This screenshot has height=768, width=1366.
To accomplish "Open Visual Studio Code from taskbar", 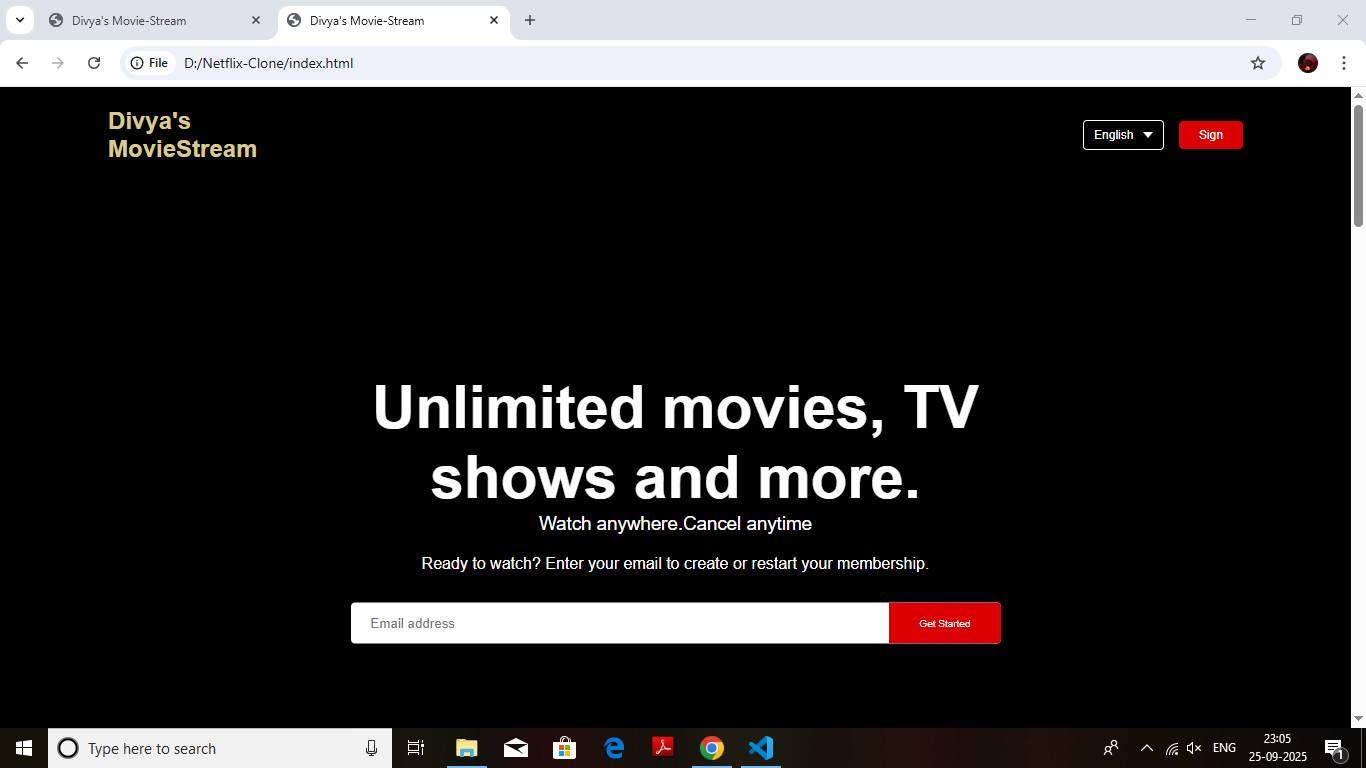I will click(x=760, y=748).
